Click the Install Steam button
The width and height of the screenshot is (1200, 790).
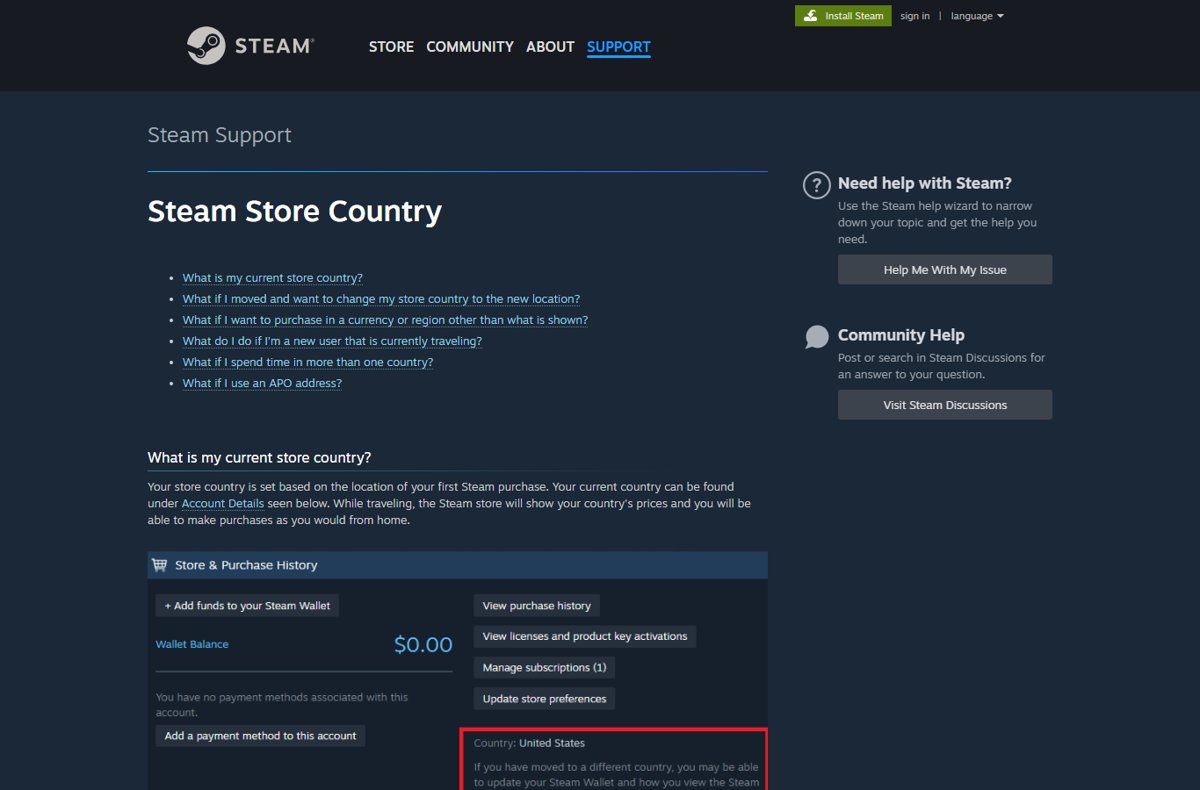pyautogui.click(x=843, y=16)
